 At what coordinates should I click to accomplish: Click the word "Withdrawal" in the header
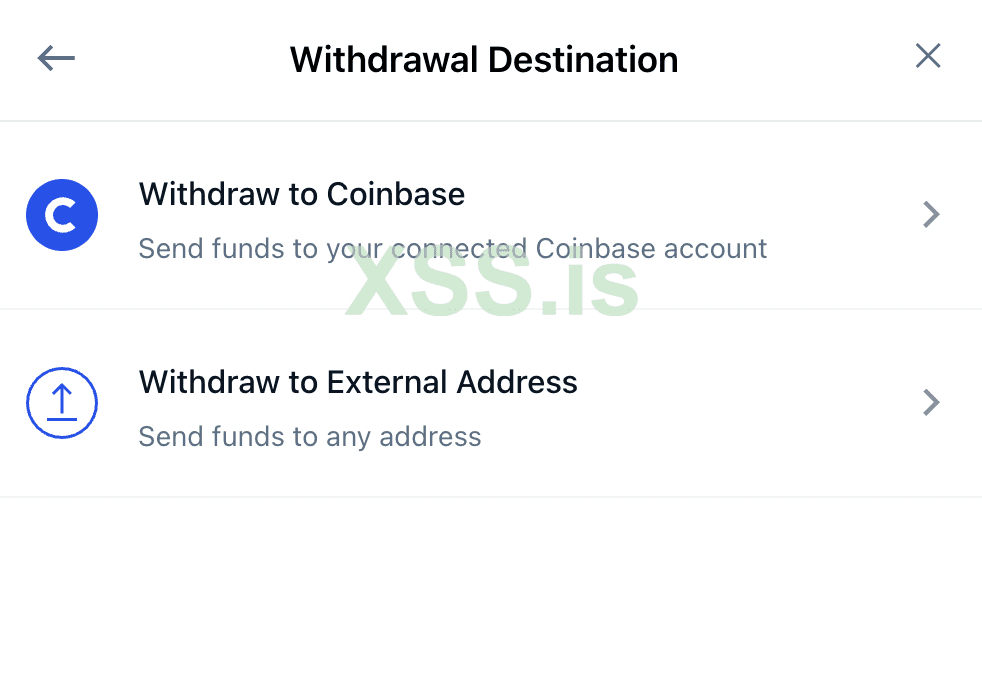click(384, 60)
